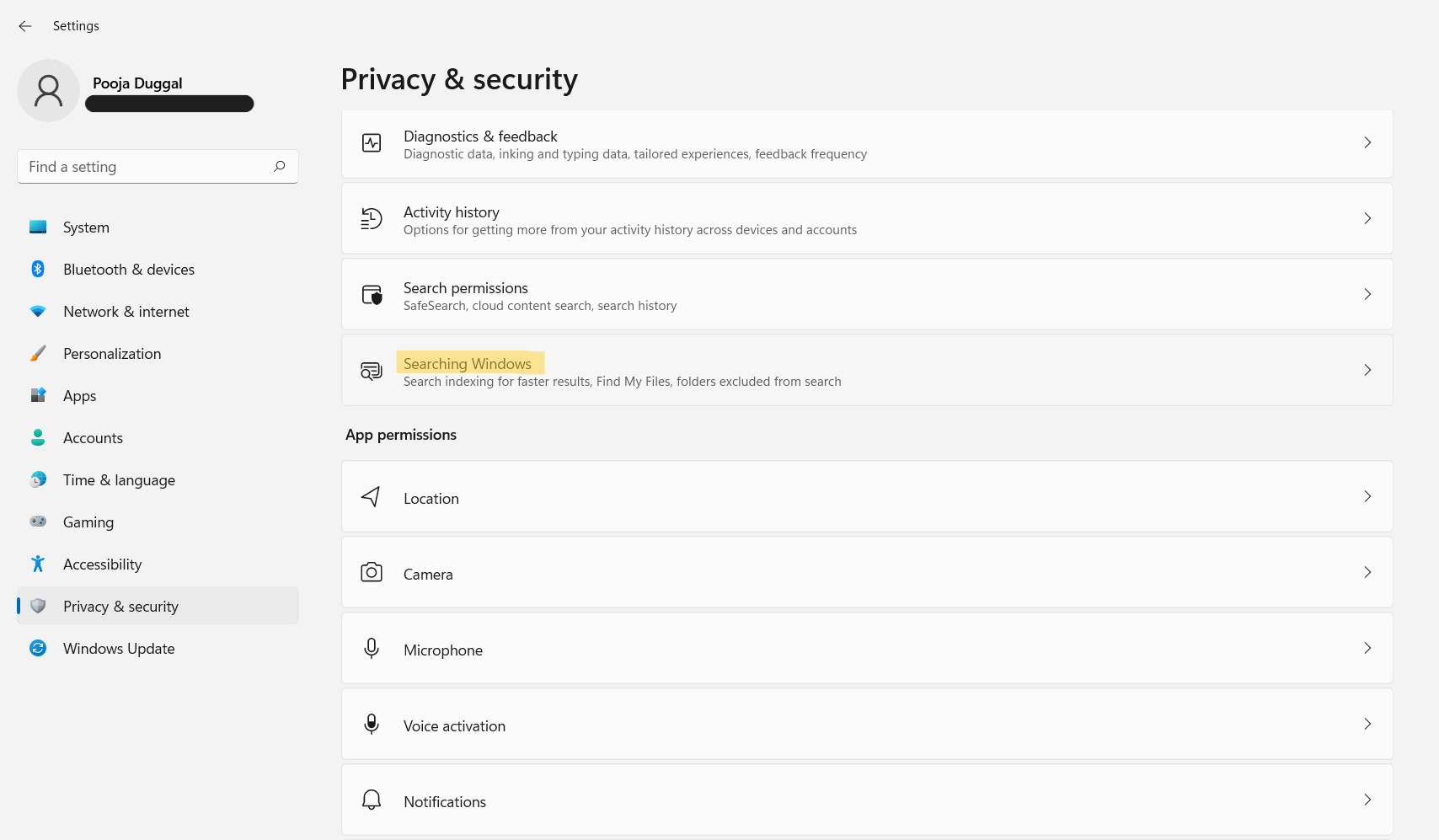Click the Search permissions shield icon
The image size is (1439, 840).
coord(372,295)
